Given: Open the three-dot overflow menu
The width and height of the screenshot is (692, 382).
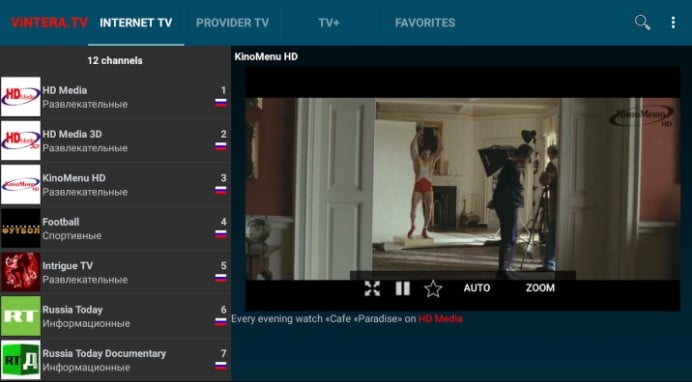Looking at the screenshot, I should (673, 22).
